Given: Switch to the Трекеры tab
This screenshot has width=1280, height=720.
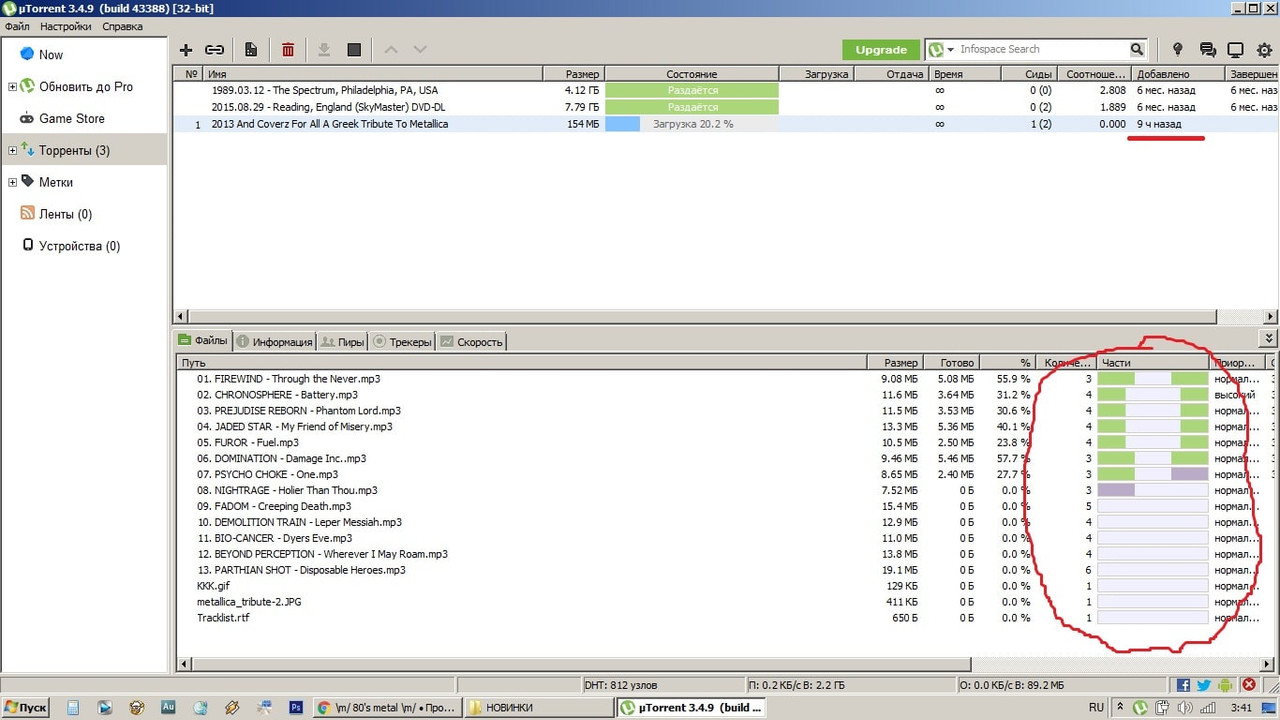Looking at the screenshot, I should (x=402, y=341).
